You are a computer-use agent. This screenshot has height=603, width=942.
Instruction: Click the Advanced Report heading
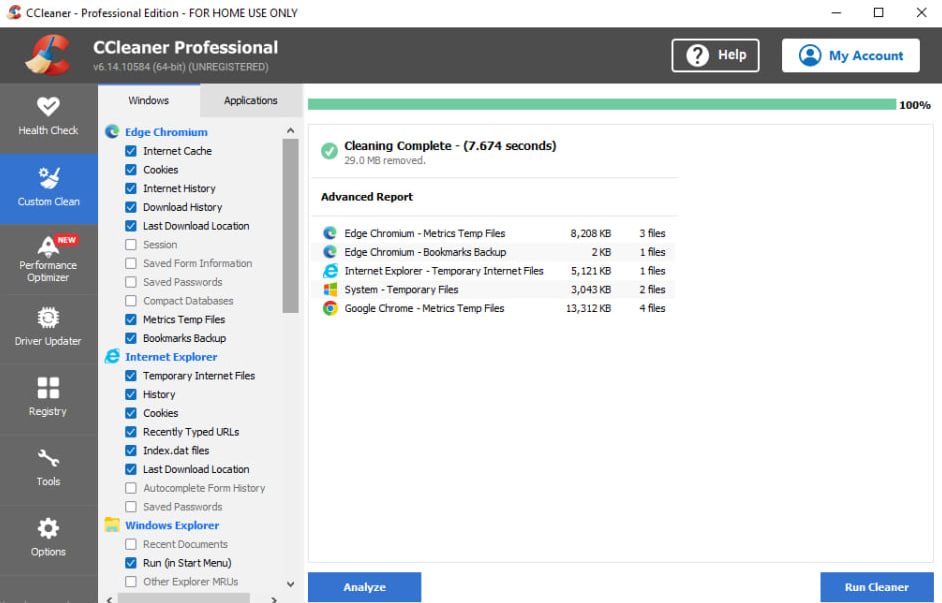(366, 196)
